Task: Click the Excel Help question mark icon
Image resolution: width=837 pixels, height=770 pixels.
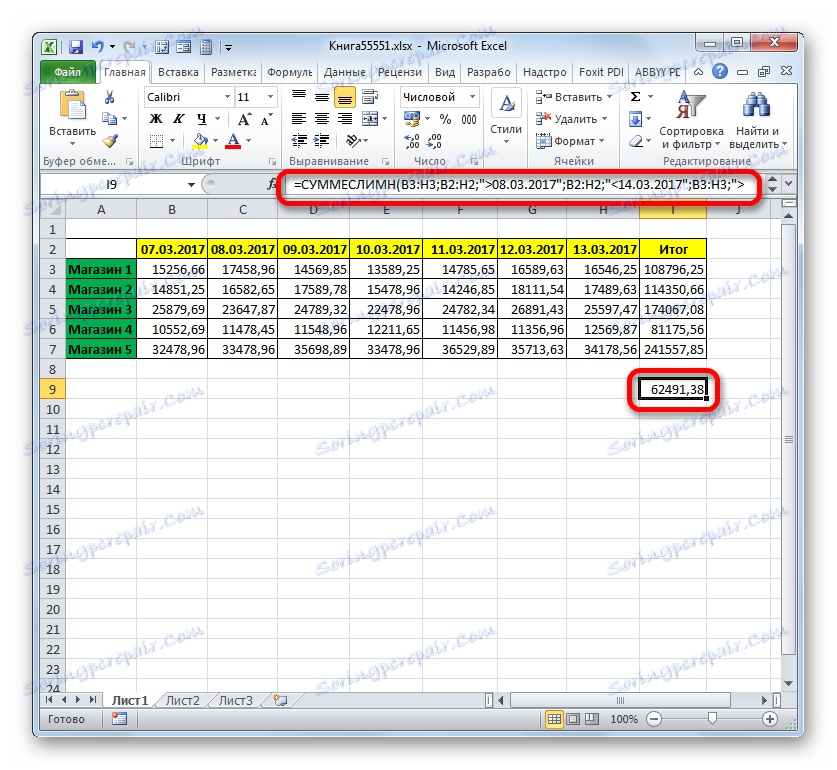Action: (x=720, y=72)
